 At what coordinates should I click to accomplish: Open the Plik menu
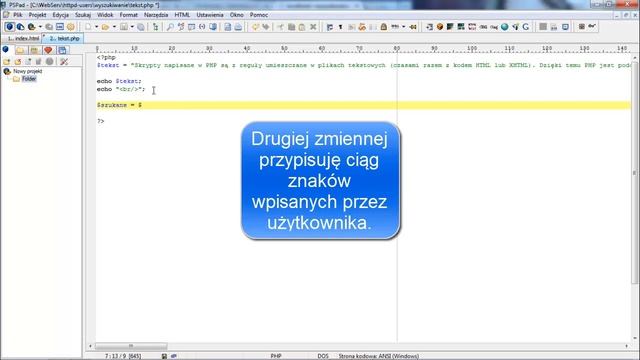click(18, 15)
